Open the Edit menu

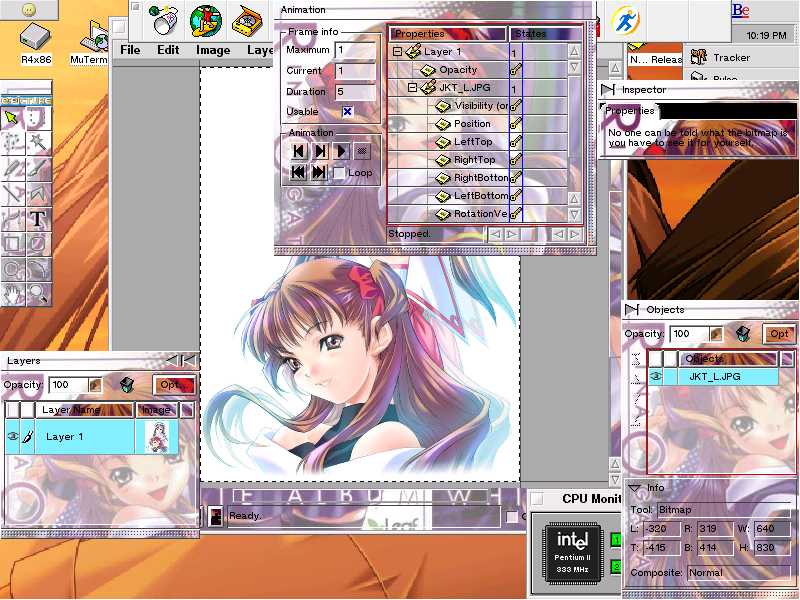[x=168, y=50]
